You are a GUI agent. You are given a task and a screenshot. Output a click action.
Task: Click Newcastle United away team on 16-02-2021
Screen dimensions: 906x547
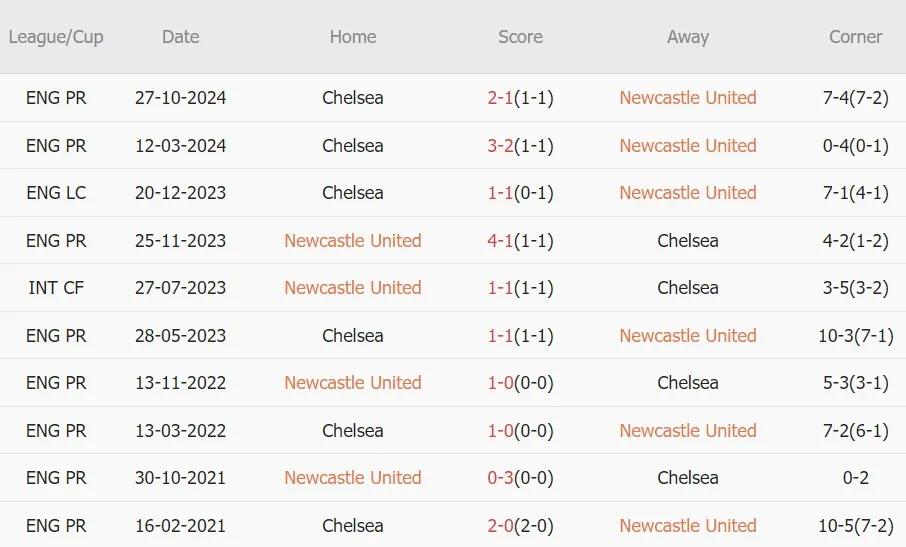click(x=688, y=526)
